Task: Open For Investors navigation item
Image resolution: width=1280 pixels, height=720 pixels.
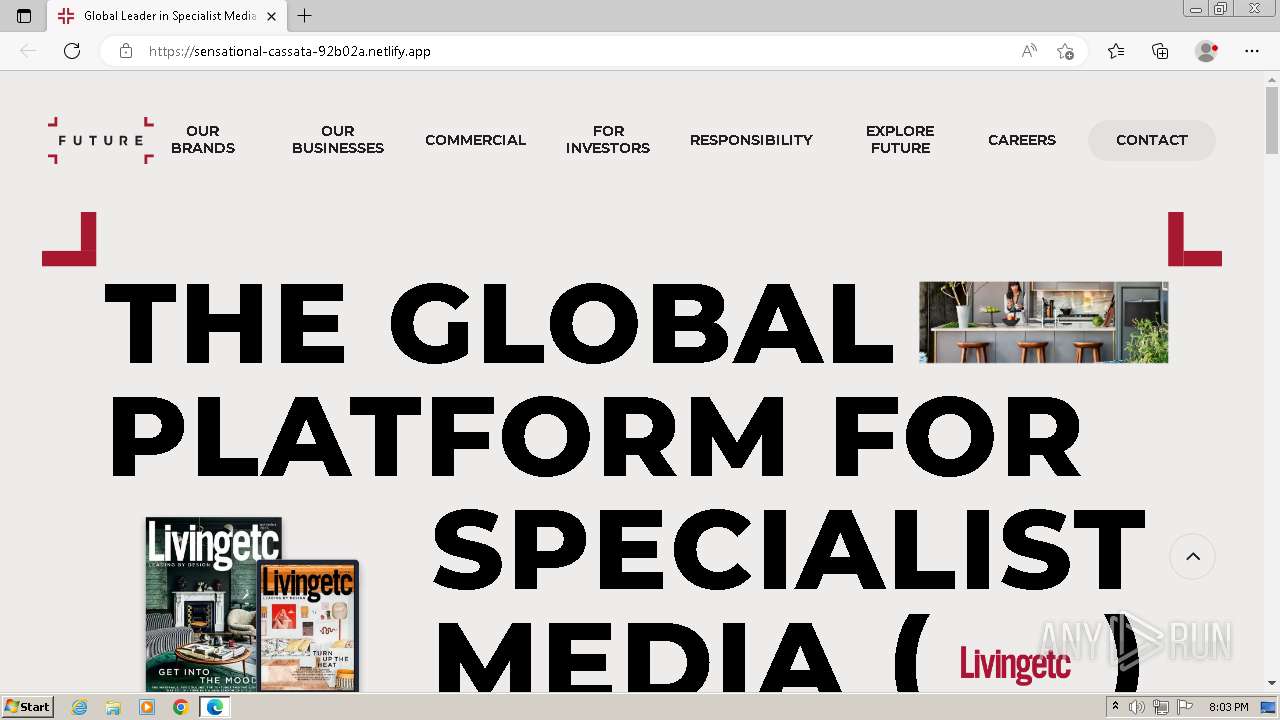Action: (608, 140)
